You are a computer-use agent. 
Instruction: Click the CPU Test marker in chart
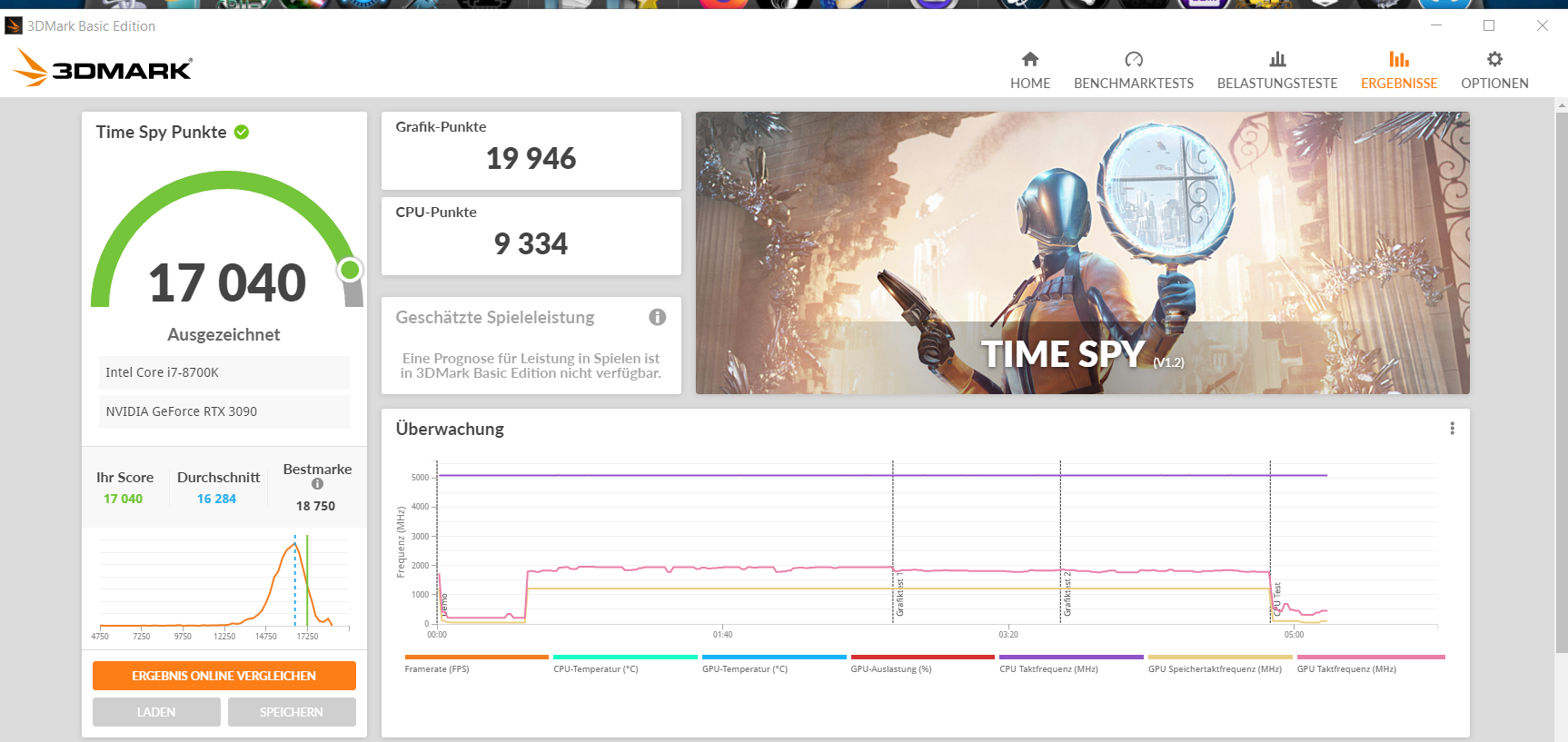click(1276, 599)
